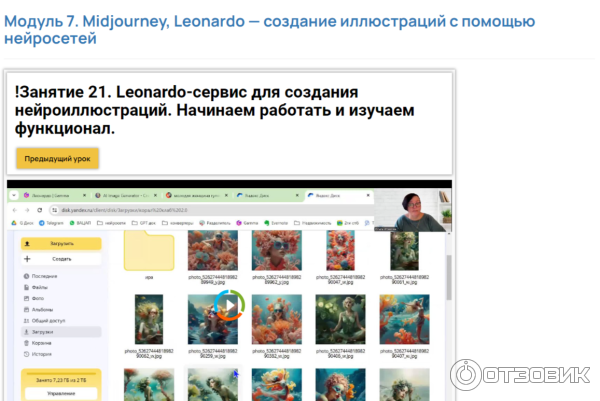Click the Создать button with plus icon
This screenshot has height=401, width=600.
[x=61, y=259]
